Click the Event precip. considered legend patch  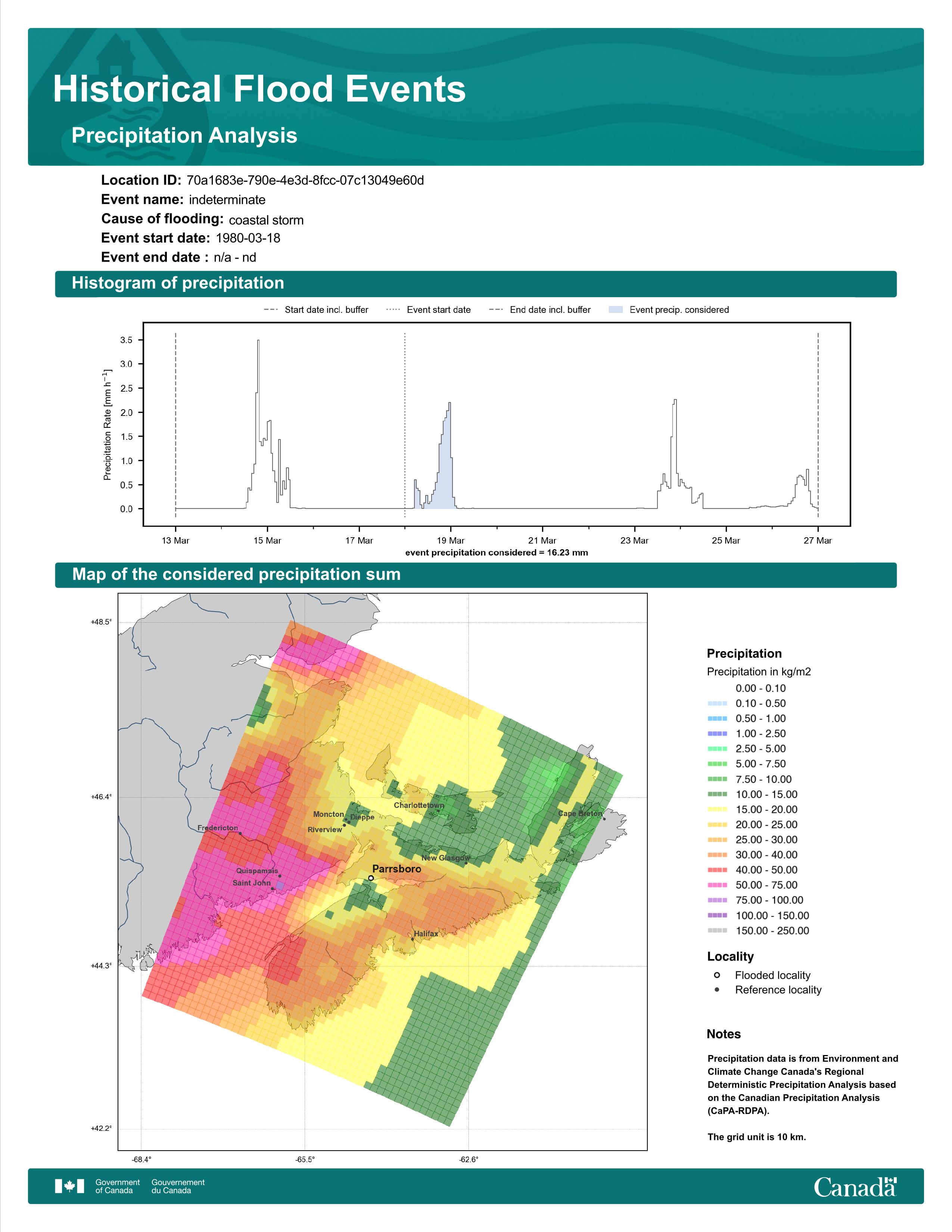point(616,310)
